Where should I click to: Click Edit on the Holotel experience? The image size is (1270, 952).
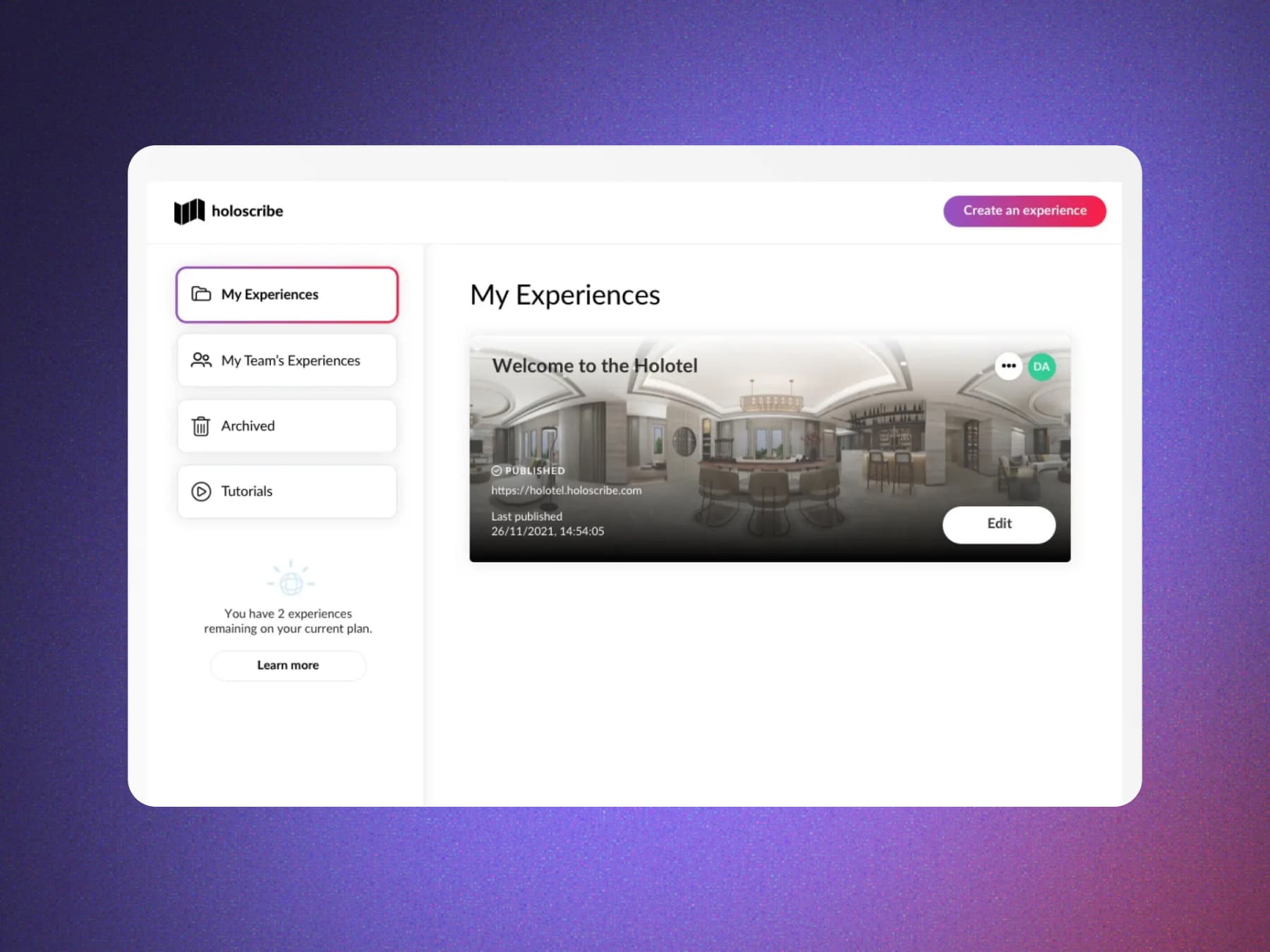(x=998, y=524)
